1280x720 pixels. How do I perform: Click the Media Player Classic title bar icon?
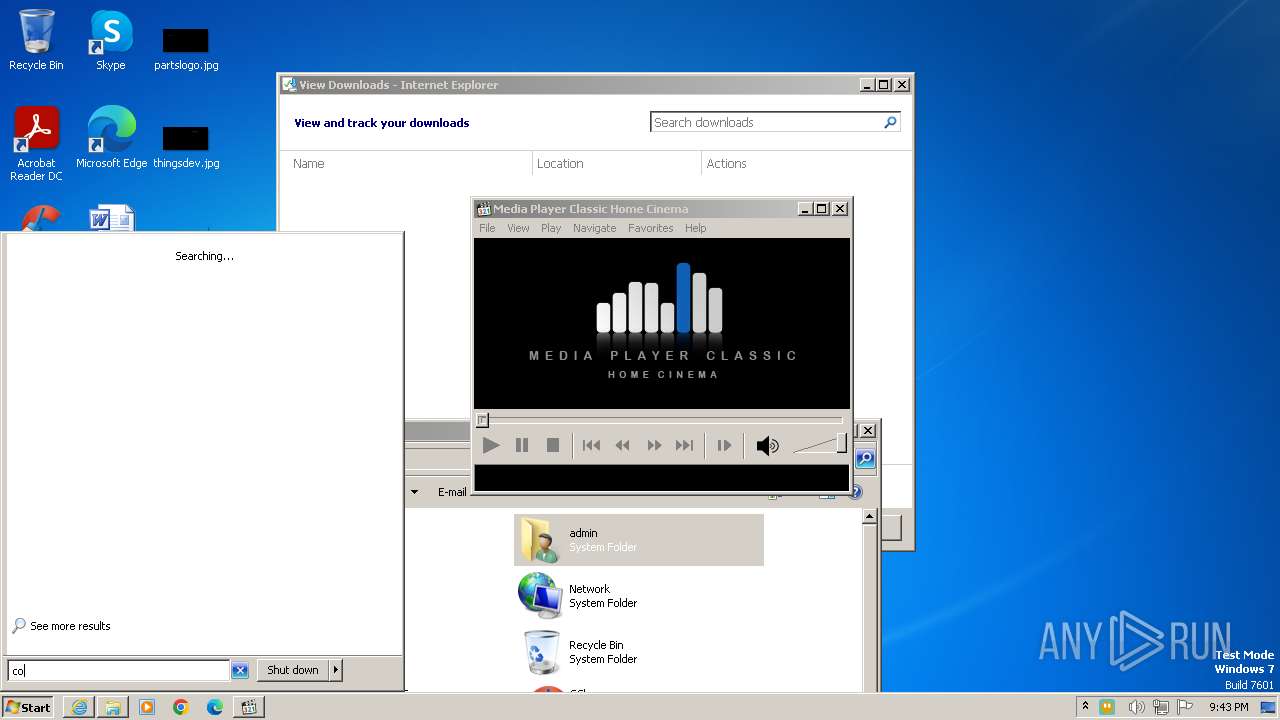(484, 209)
